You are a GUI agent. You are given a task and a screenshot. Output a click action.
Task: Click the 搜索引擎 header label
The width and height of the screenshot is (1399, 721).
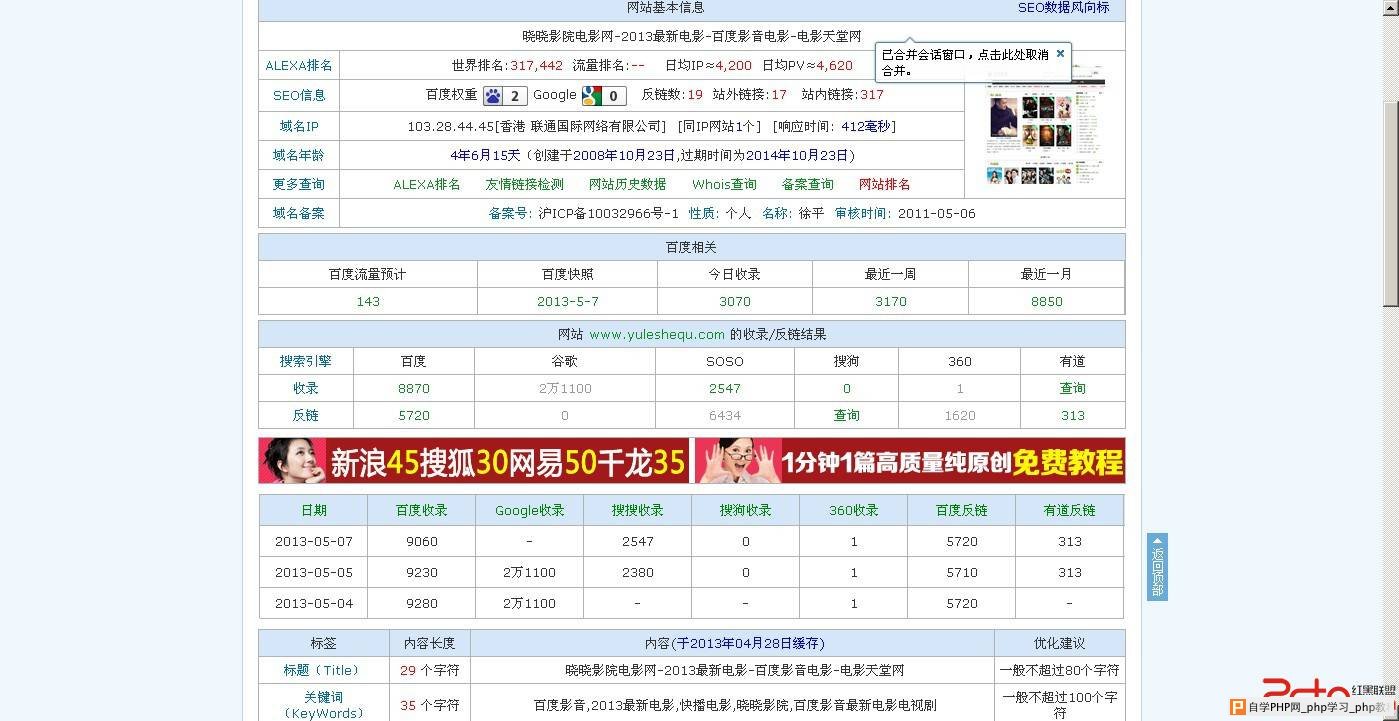pos(305,361)
